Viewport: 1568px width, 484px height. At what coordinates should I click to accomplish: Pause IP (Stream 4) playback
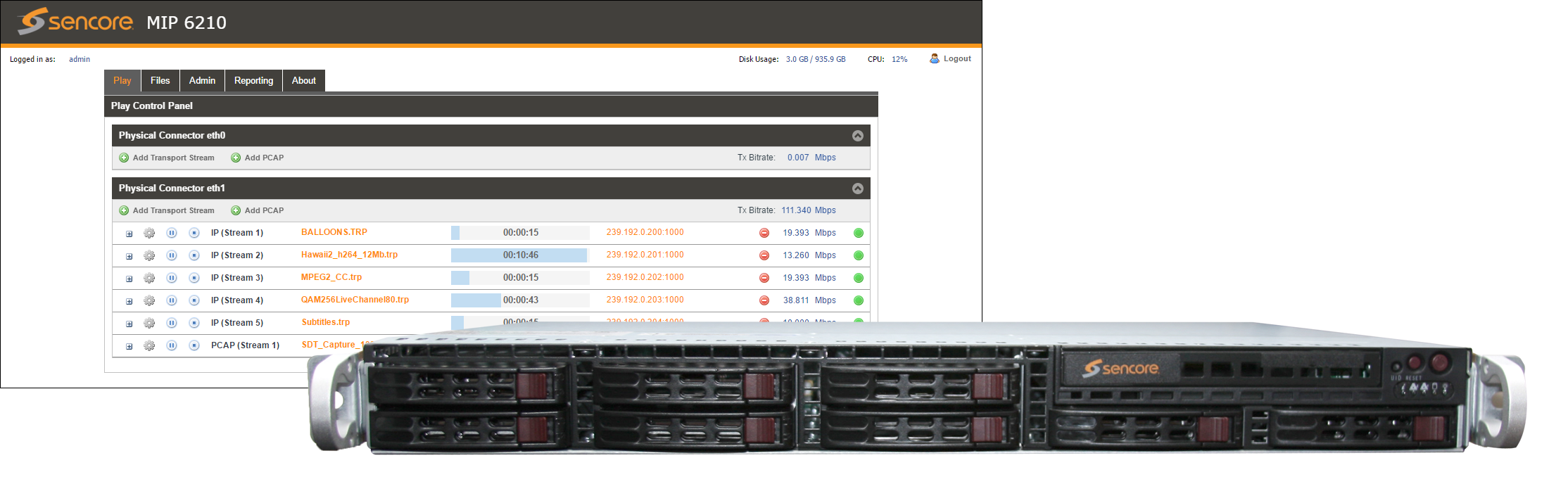172,300
